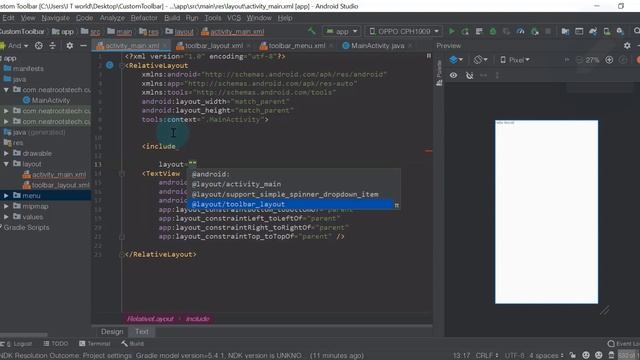This screenshot has width=640, height=360.
Task: Click the Stop button in toolbar
Action: coord(548,31)
